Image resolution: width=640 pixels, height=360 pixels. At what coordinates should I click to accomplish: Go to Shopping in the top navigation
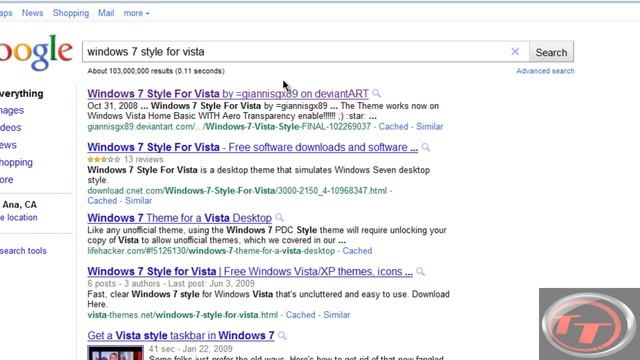71,13
